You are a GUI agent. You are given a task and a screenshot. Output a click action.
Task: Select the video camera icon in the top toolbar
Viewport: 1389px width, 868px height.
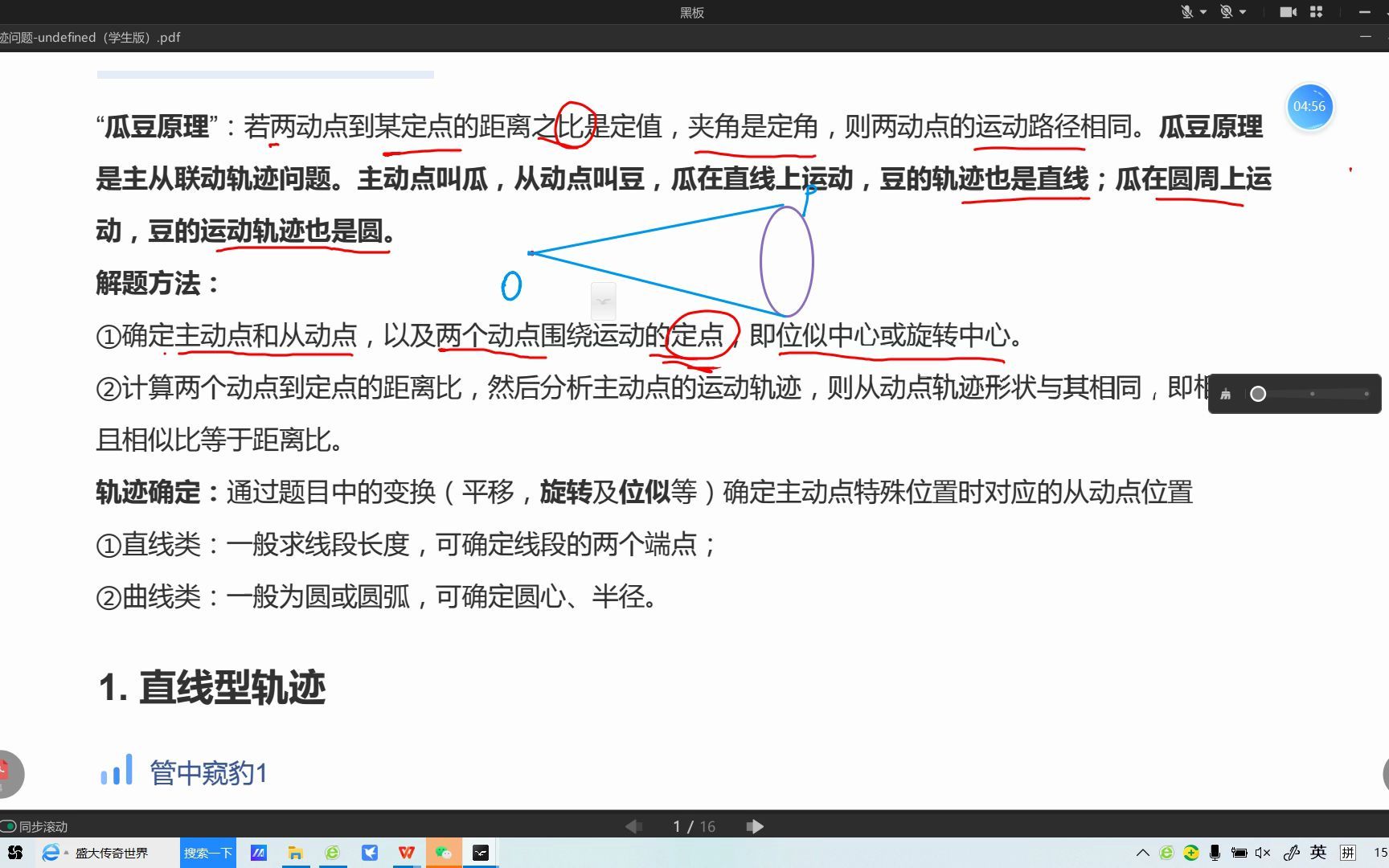coord(1289,11)
